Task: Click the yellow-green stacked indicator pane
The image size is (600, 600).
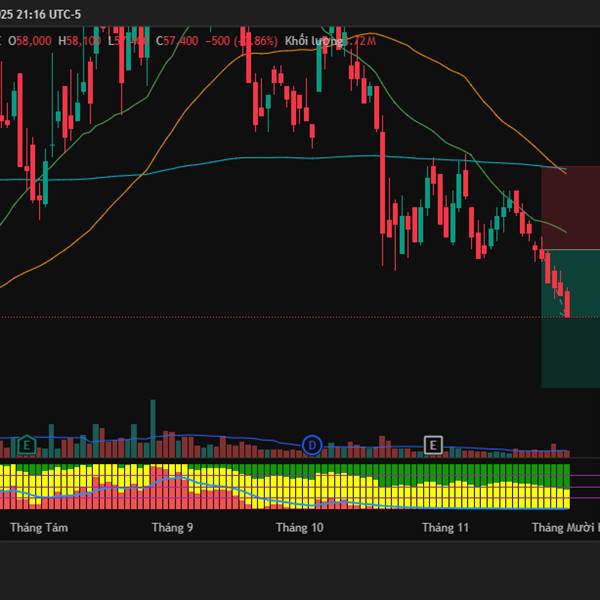Action: [x=285, y=486]
